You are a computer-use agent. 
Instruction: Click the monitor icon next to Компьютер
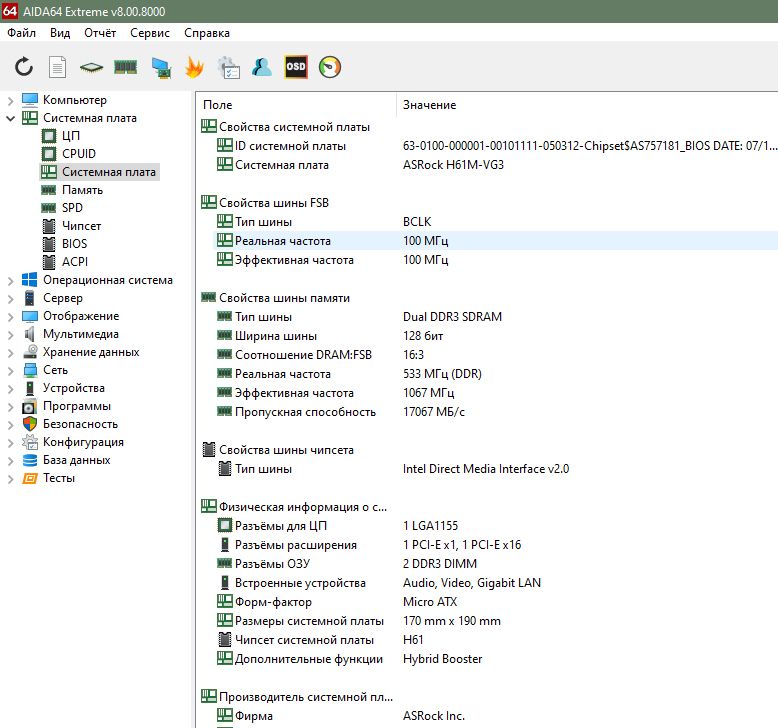(30, 100)
